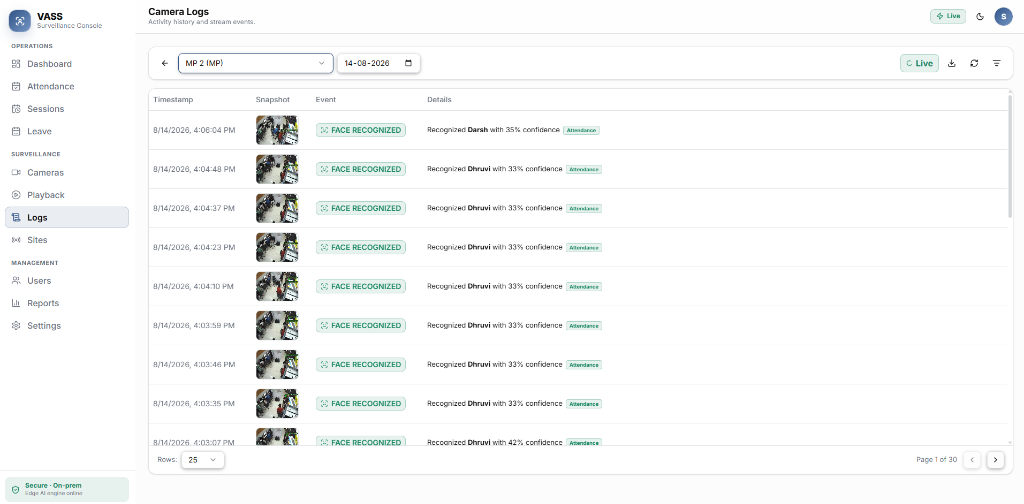Open the Dashboard page

[67, 64]
